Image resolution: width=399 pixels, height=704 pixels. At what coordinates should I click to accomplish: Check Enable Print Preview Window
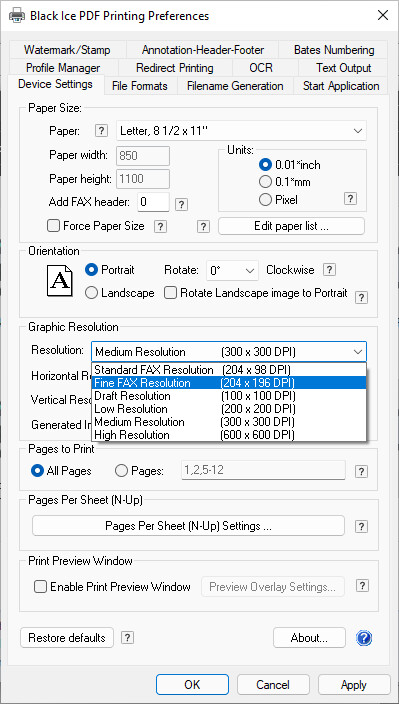41,586
